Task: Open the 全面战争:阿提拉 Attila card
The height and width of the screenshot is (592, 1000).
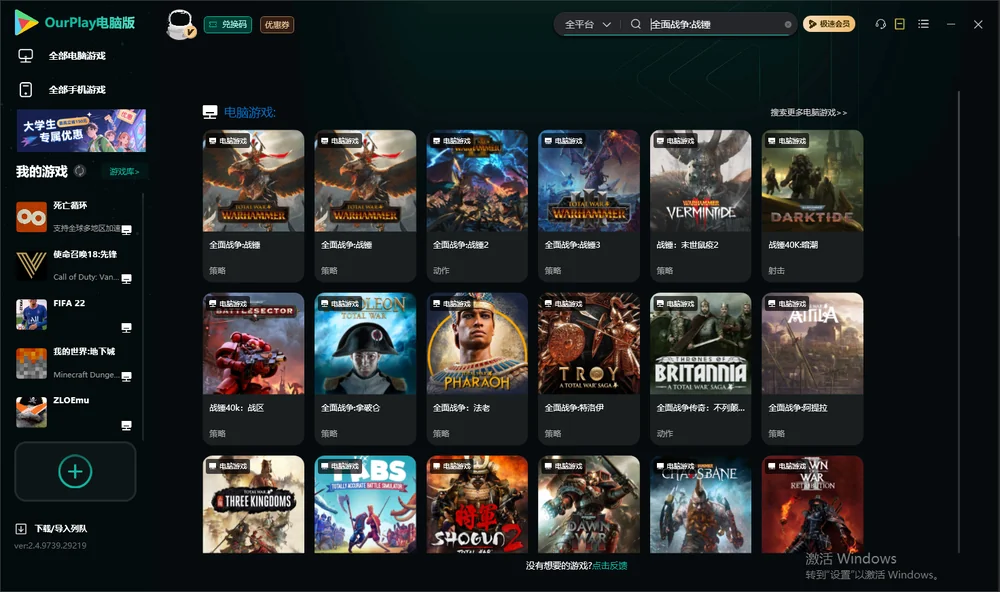Action: (812, 369)
